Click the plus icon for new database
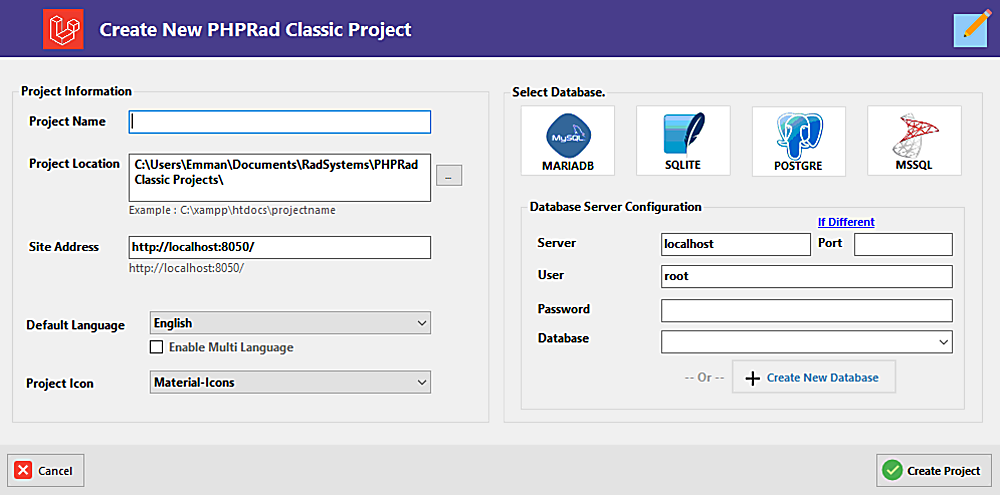The width and height of the screenshot is (1000, 495). (753, 378)
